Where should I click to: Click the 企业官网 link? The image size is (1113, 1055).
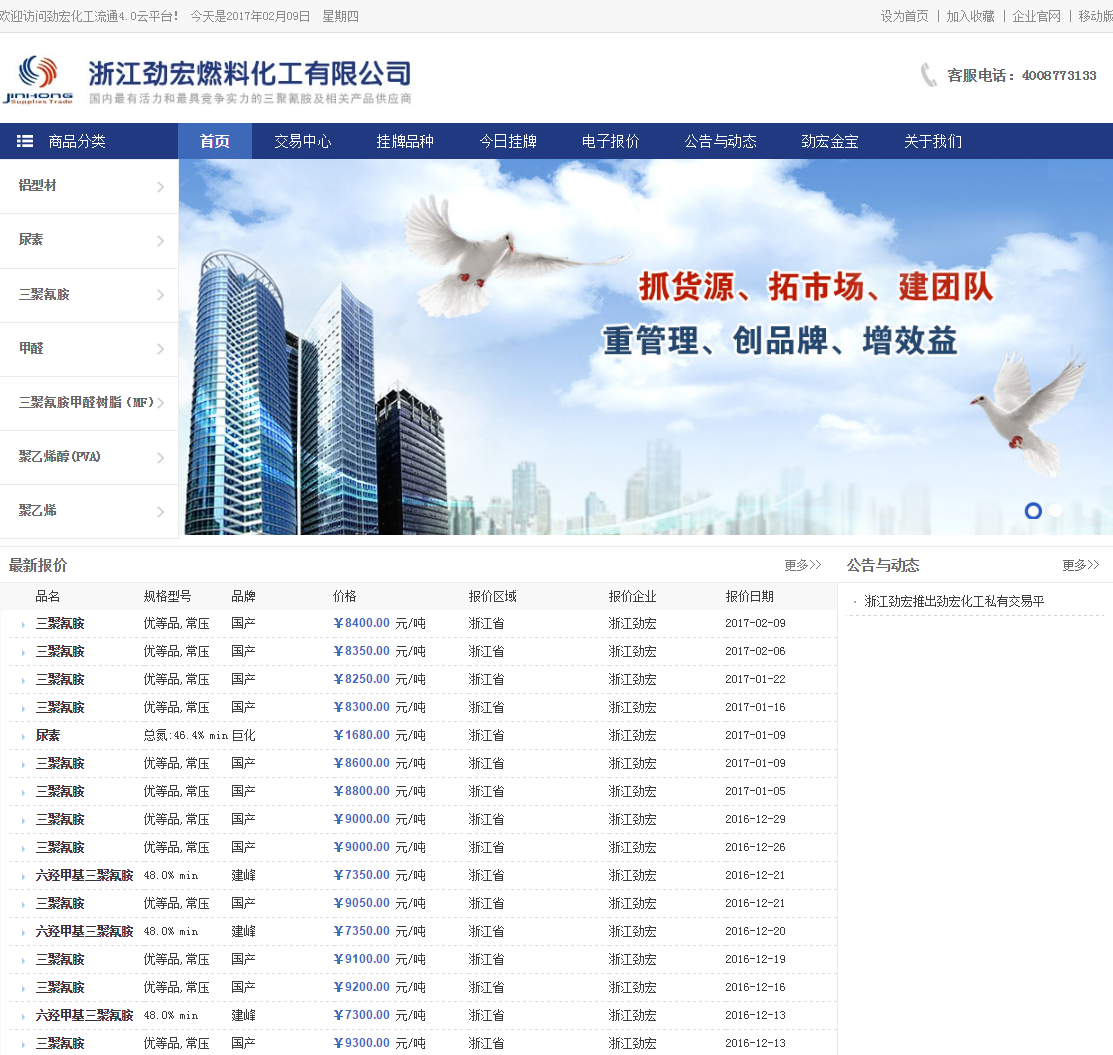pos(1036,16)
